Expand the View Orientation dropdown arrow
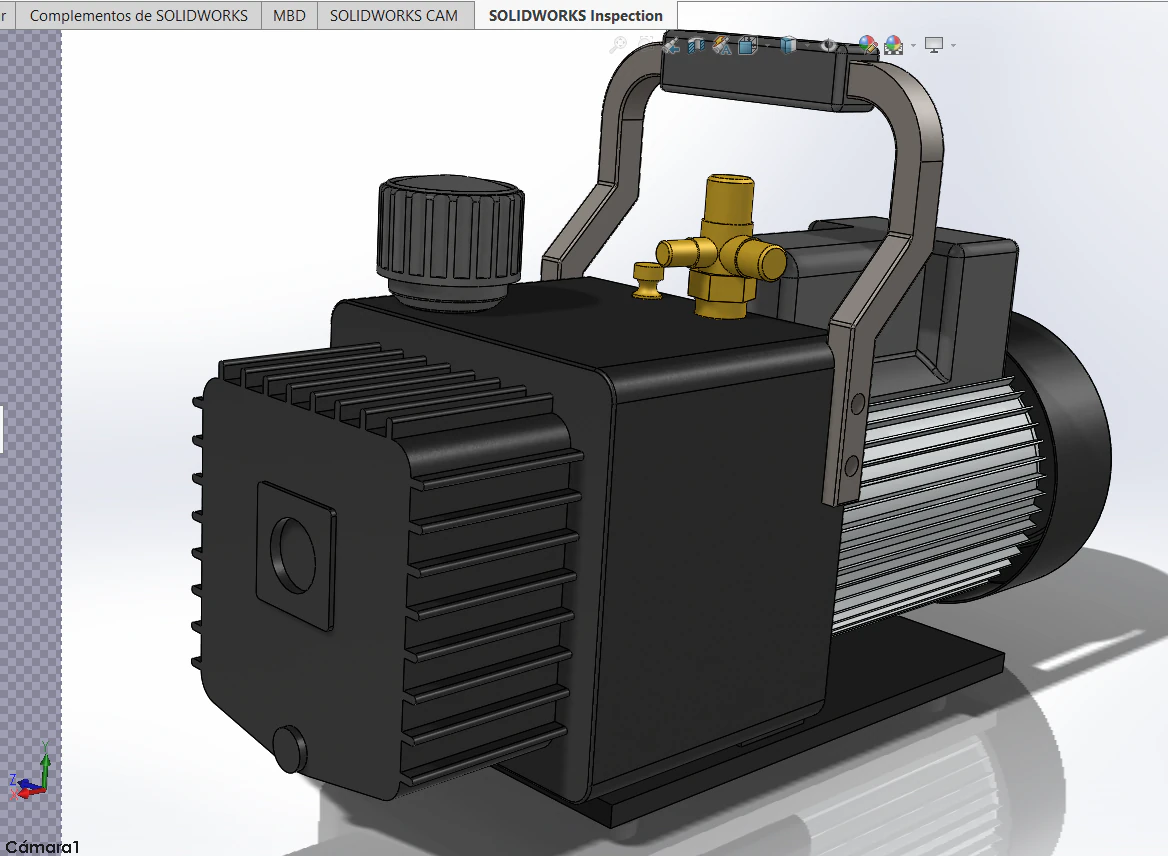Viewport: 1168px width, 856px height. pos(767,46)
